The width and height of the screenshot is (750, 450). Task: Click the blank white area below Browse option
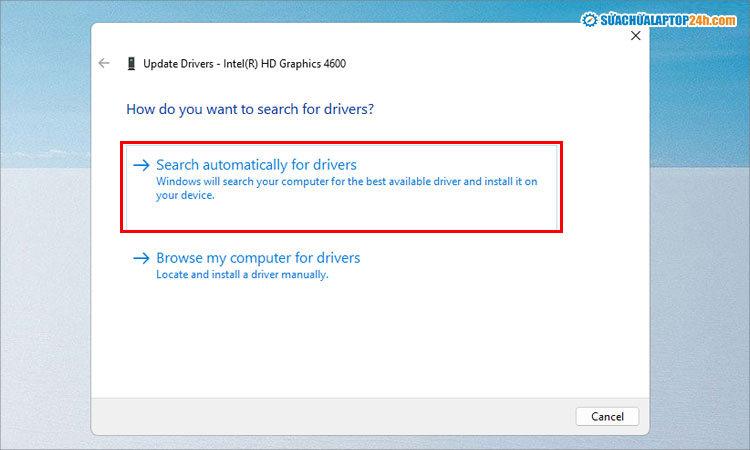pos(369,340)
